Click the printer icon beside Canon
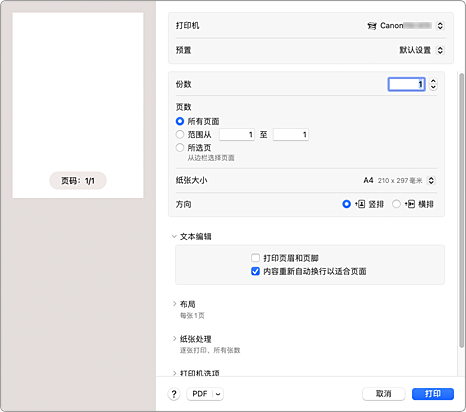The width and height of the screenshot is (466, 412). [372, 26]
